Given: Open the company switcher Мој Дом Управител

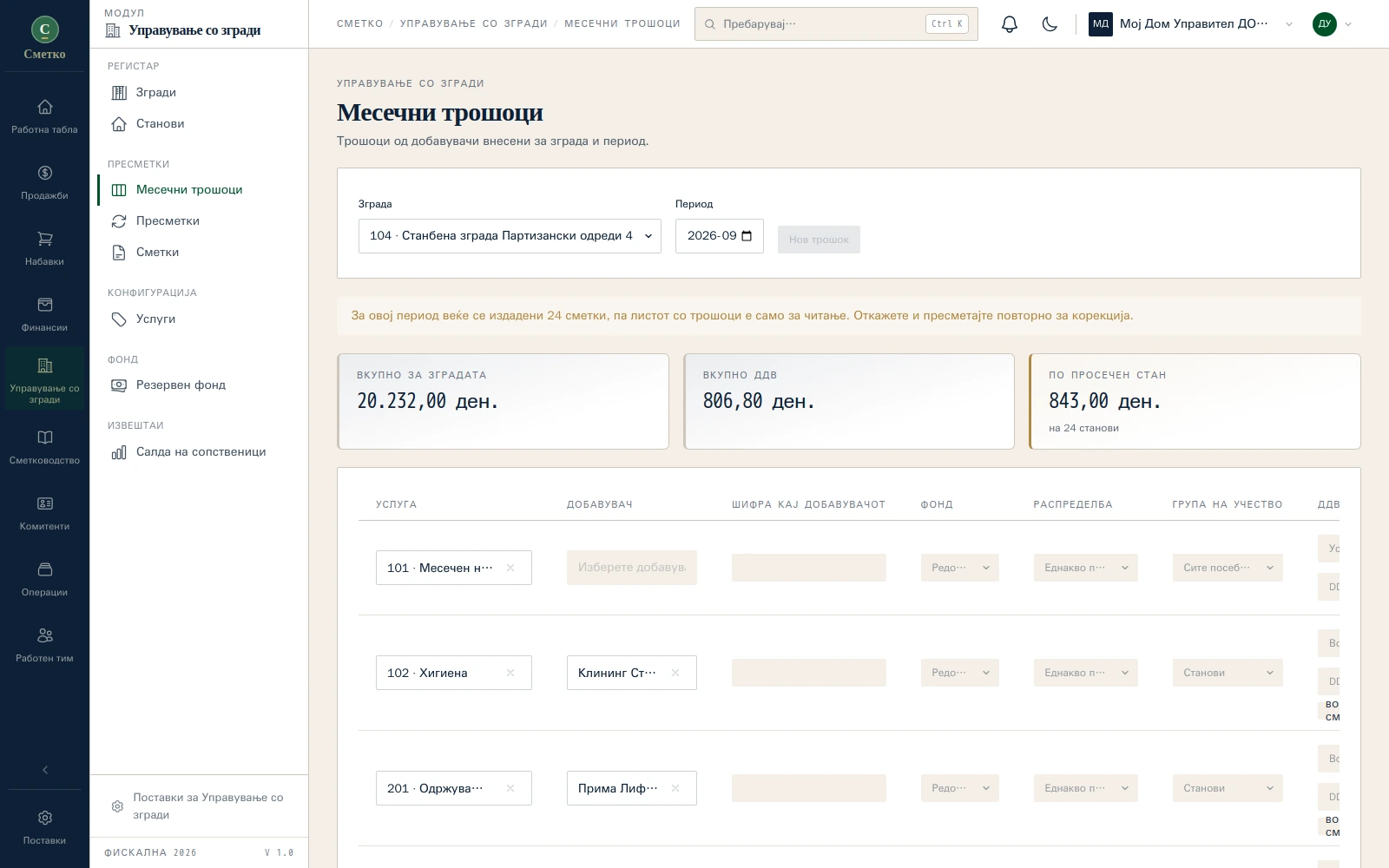Looking at the screenshot, I should [x=1191, y=24].
